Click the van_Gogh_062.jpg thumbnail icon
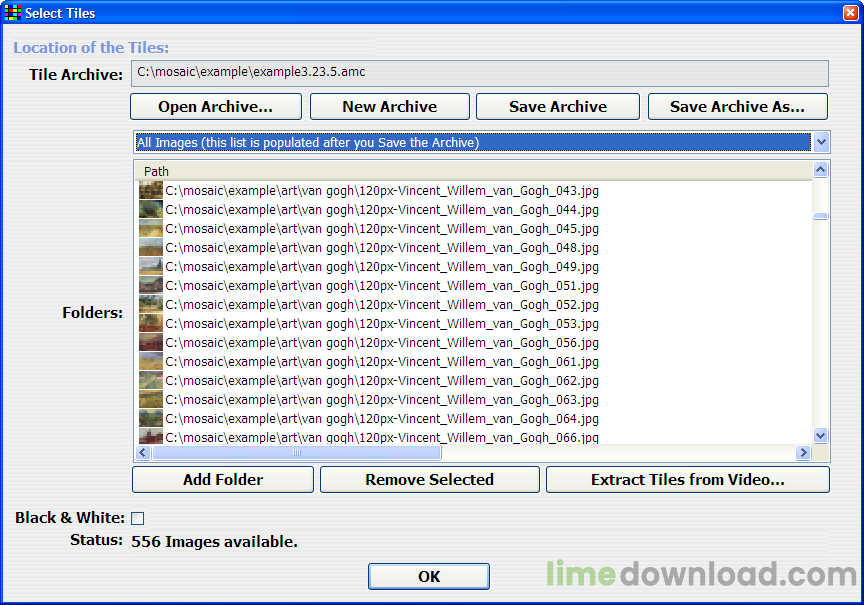The width and height of the screenshot is (864, 605). (x=150, y=380)
